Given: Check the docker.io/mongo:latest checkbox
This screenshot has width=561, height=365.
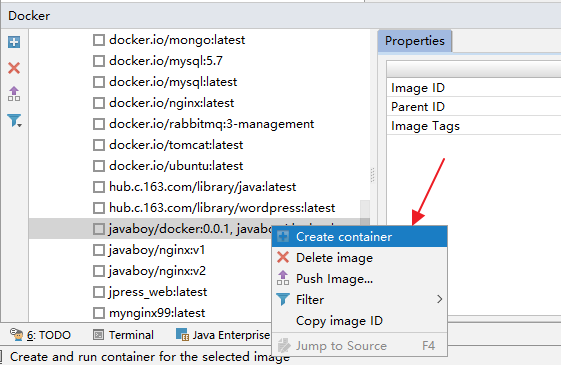Looking at the screenshot, I should coord(99,40).
